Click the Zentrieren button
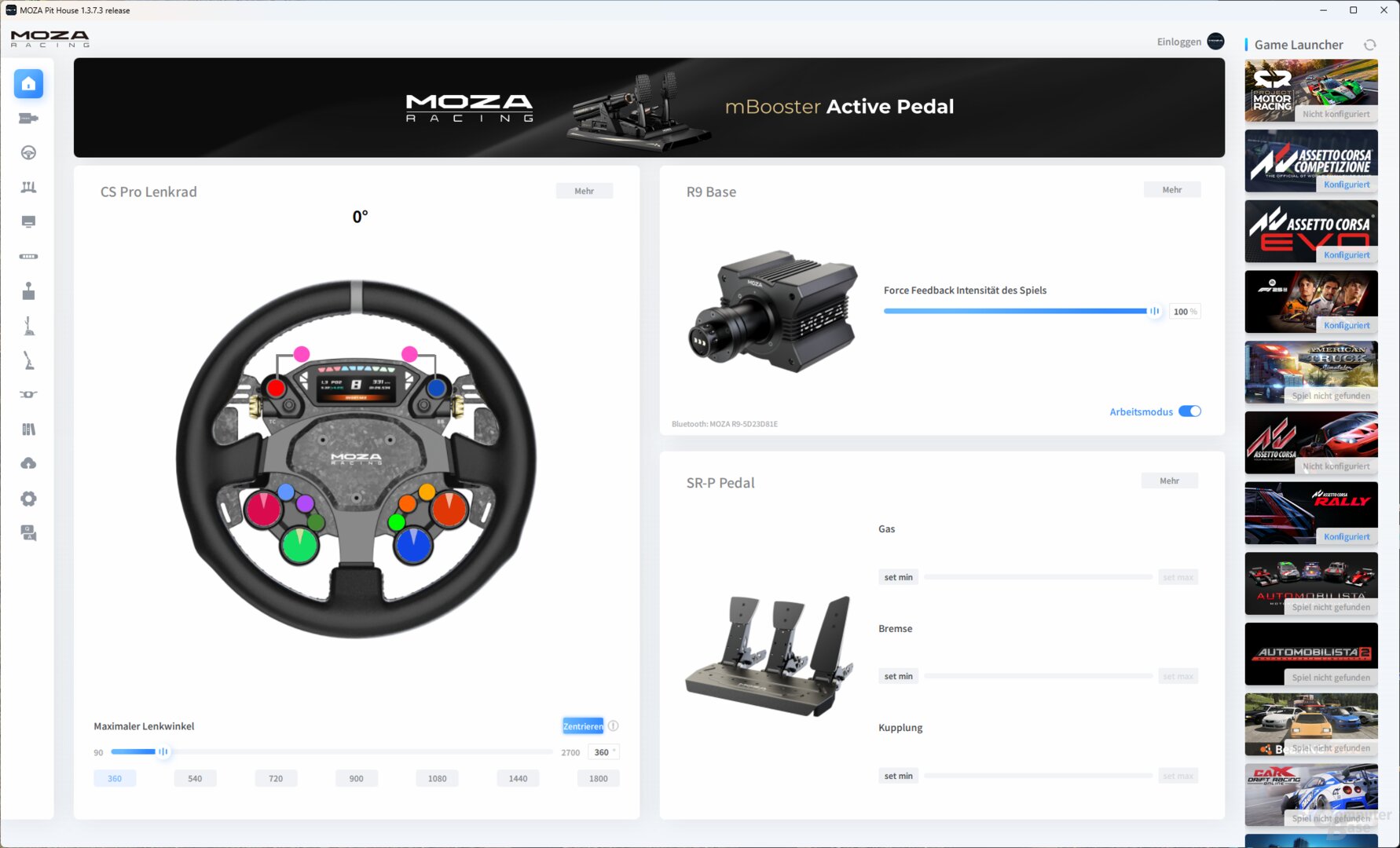Screen dimensions: 1400x848 (583, 726)
